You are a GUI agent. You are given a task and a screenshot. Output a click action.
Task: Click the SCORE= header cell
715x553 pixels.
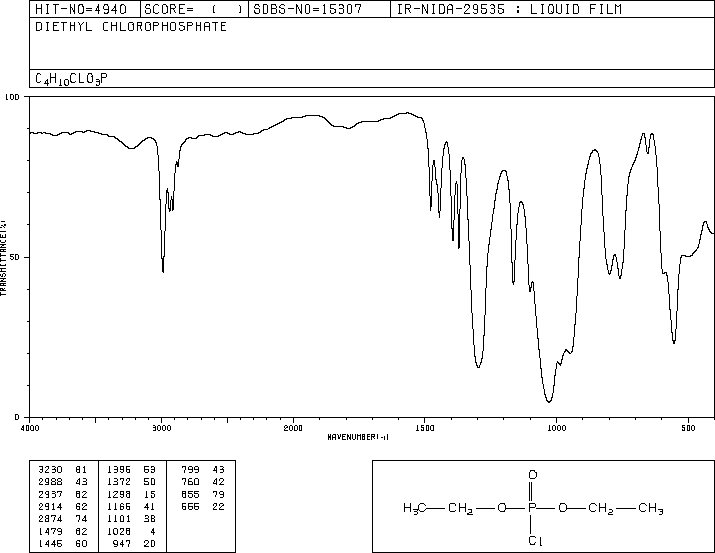(194, 9)
